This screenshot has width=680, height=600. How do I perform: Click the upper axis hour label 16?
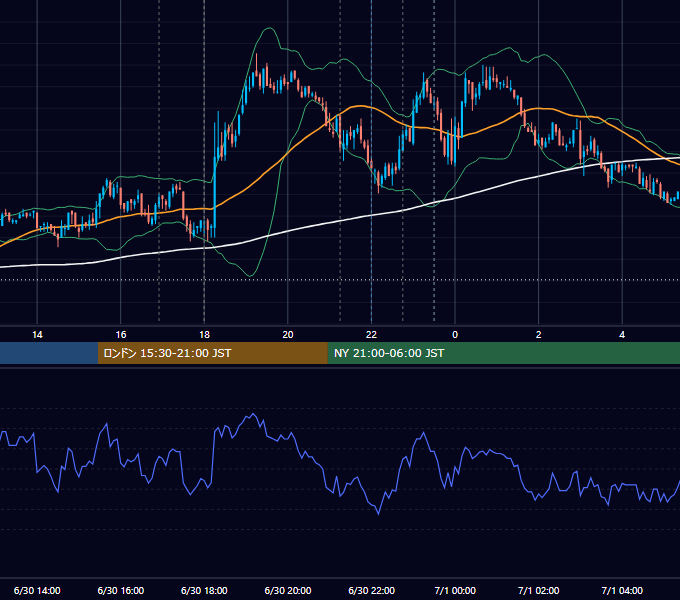pyautogui.click(x=121, y=335)
